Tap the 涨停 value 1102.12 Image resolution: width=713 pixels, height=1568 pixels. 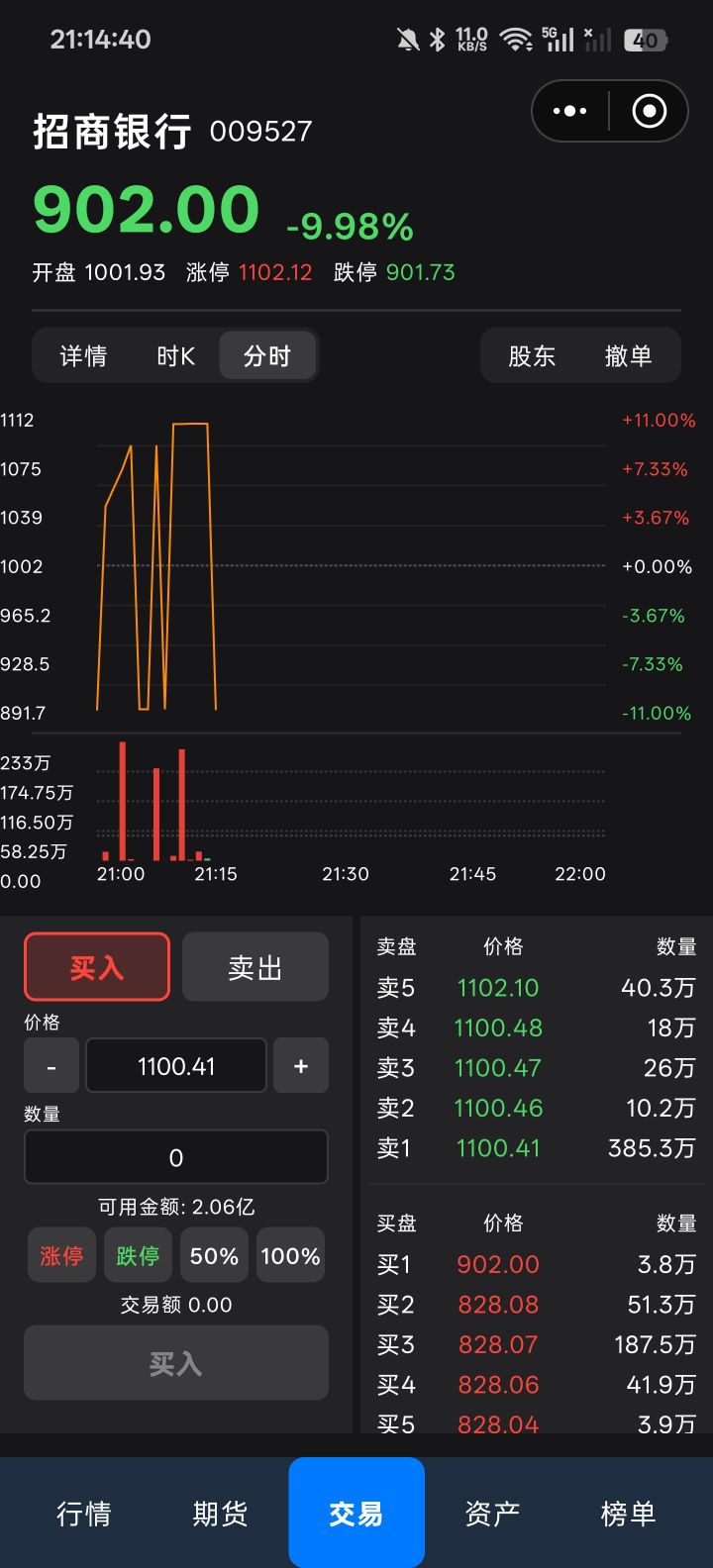[275, 272]
